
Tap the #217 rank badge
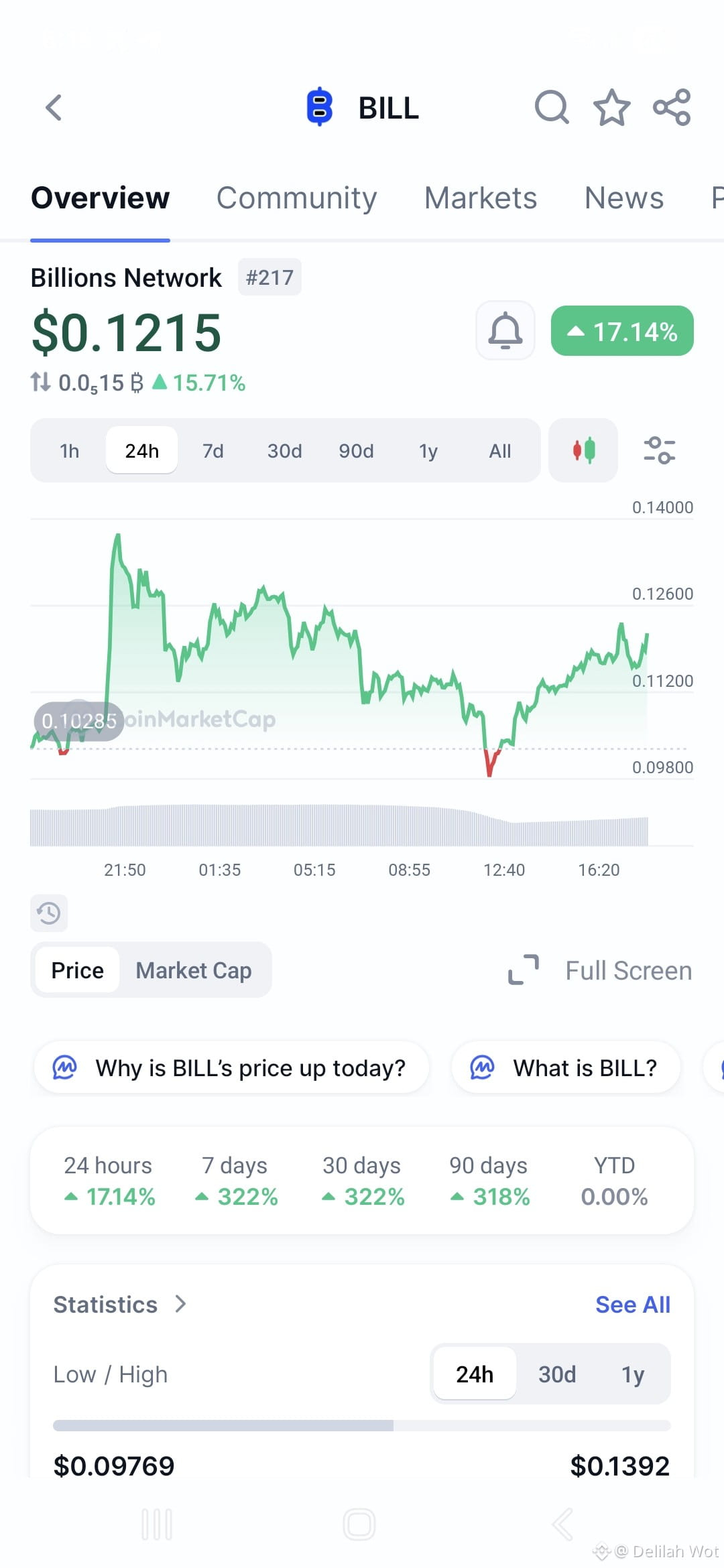click(269, 277)
